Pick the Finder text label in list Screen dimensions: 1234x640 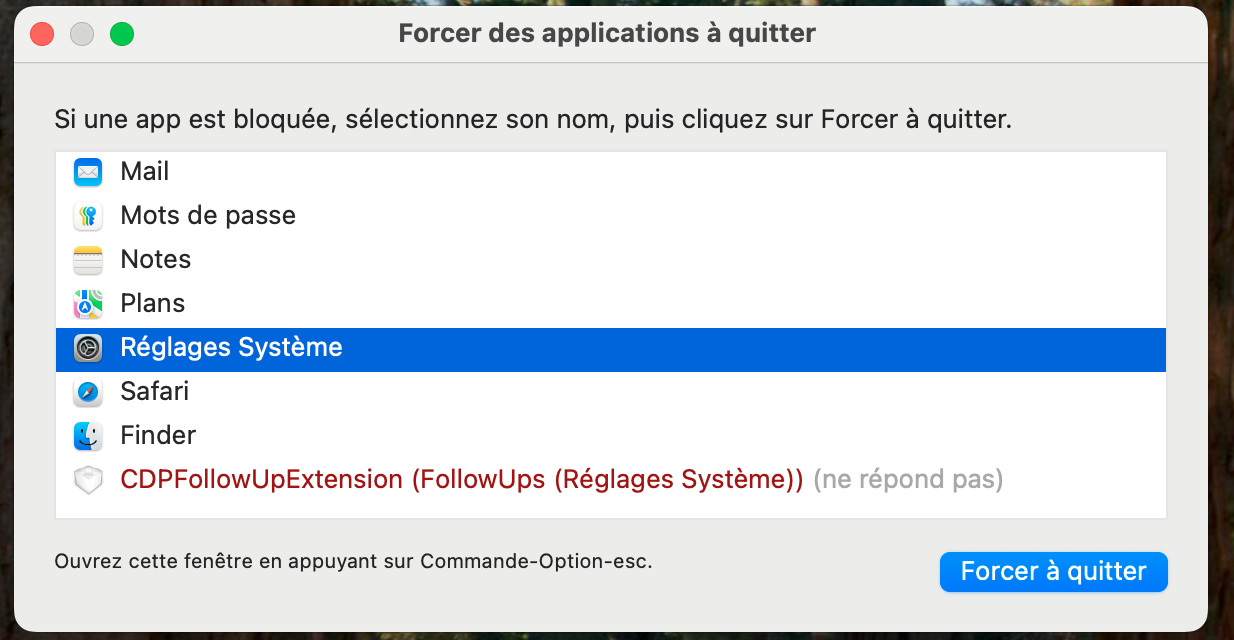(x=158, y=436)
